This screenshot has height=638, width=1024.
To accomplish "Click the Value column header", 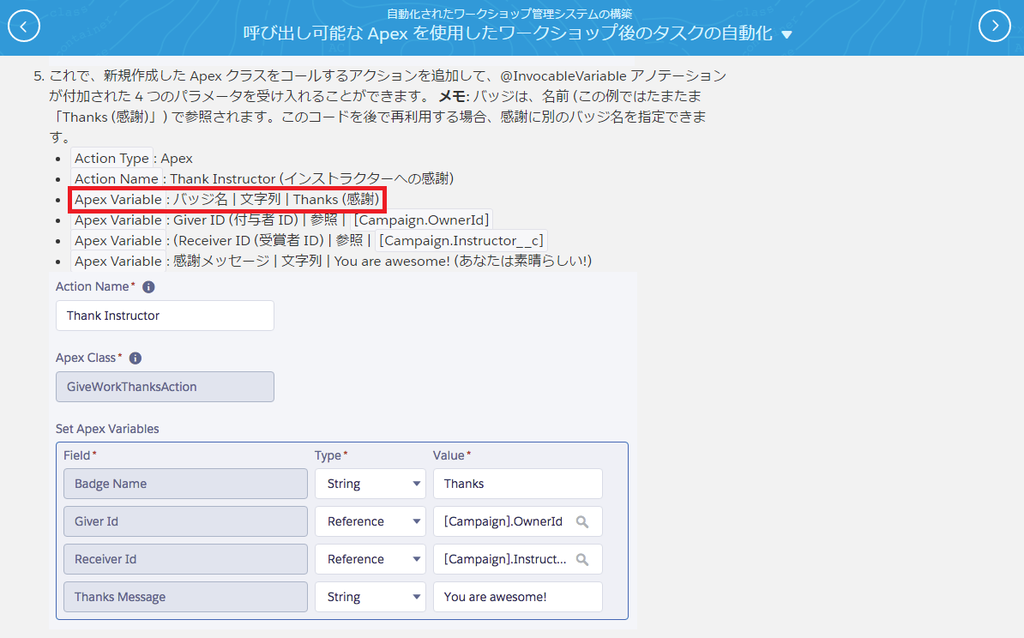I will pos(451,455).
